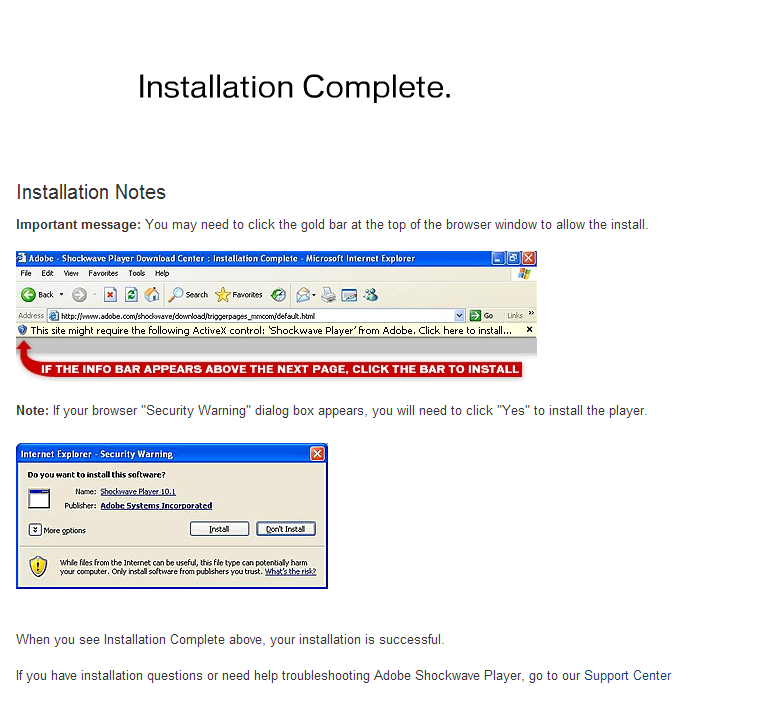This screenshot has width=758, height=713.
Task: Click the History clock icon
Action: (x=278, y=294)
